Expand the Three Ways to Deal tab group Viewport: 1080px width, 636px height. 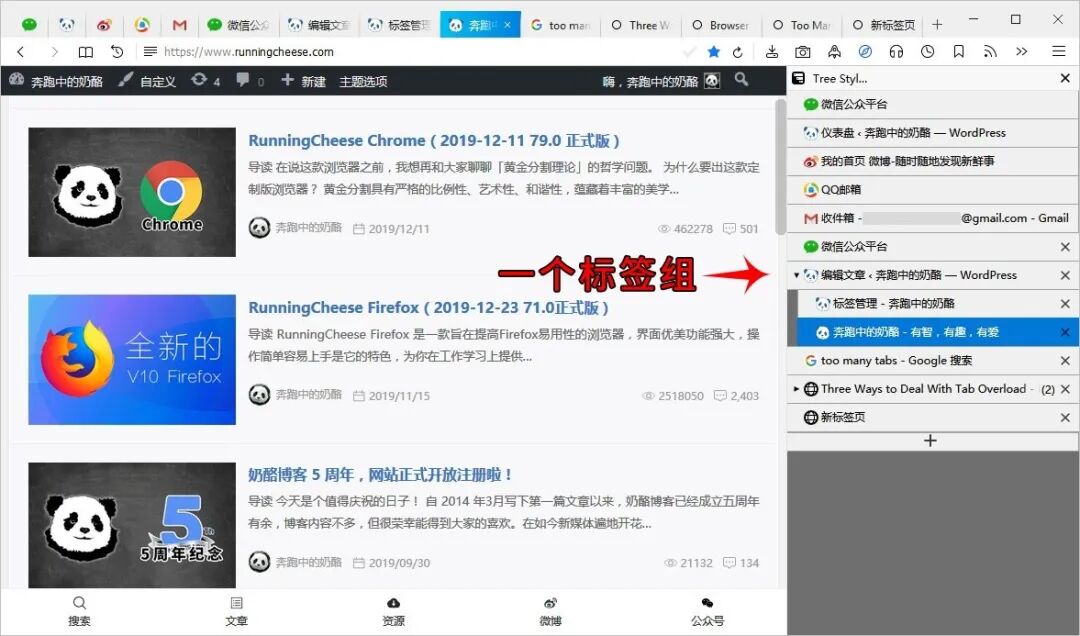(x=796, y=389)
